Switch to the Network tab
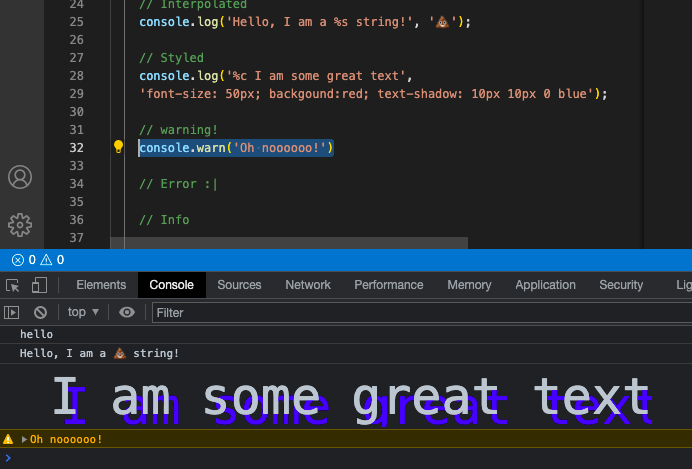The width and height of the screenshot is (692, 469). point(308,285)
